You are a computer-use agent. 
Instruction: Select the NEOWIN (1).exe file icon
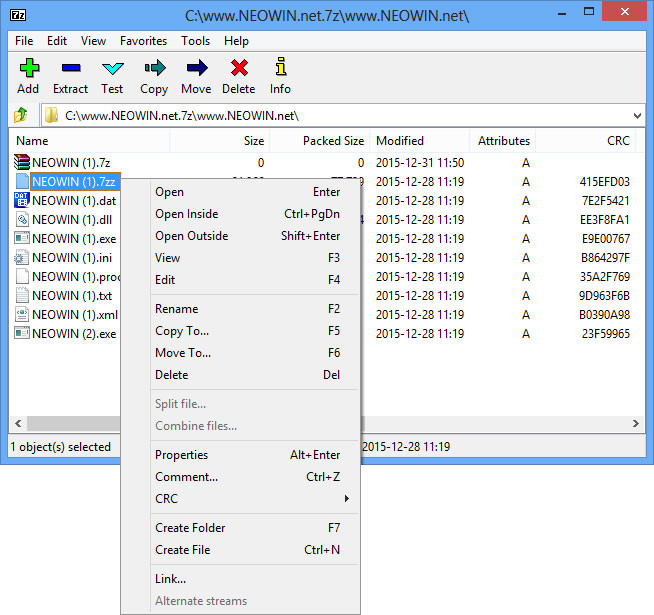point(22,238)
